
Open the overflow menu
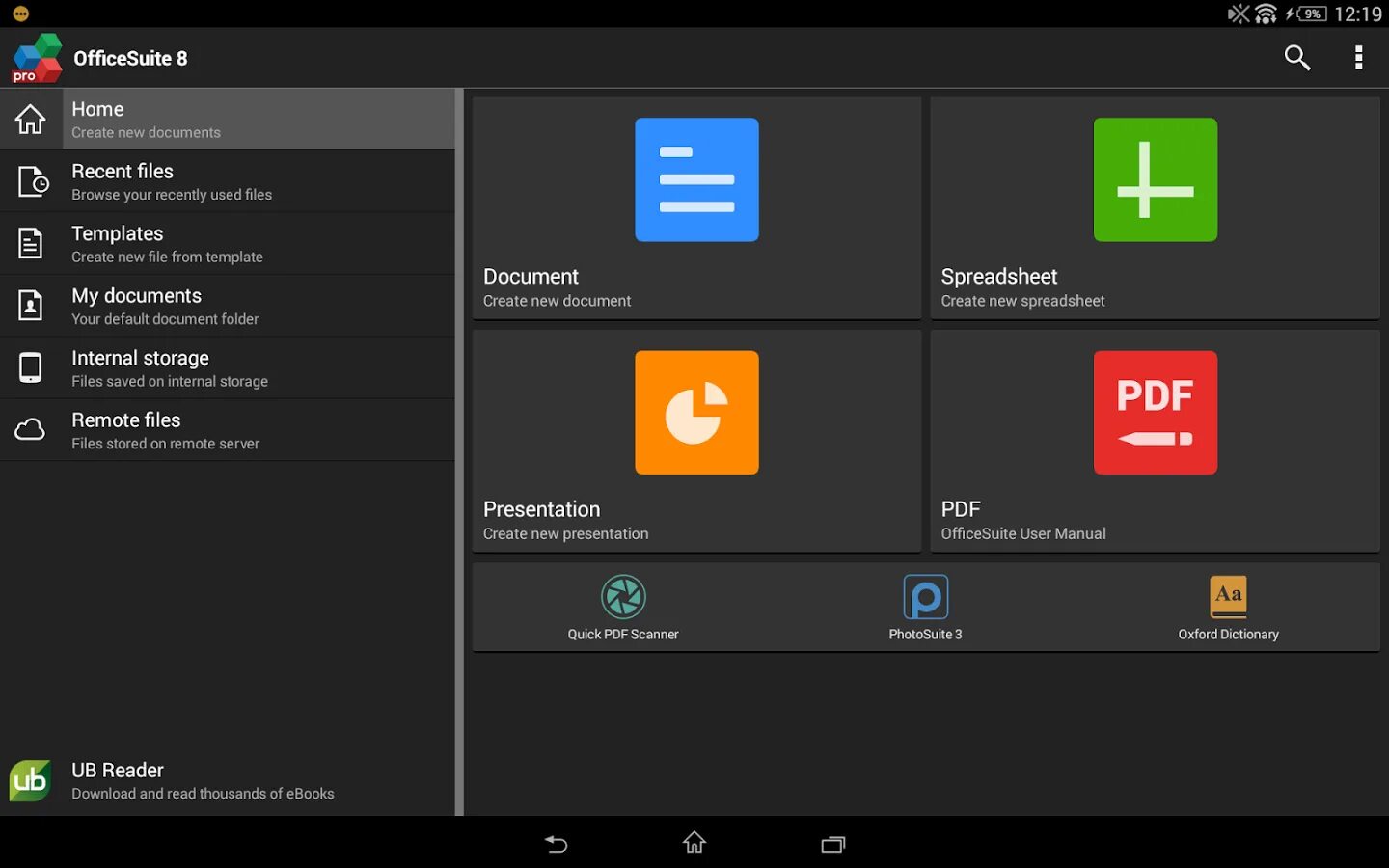[1358, 57]
